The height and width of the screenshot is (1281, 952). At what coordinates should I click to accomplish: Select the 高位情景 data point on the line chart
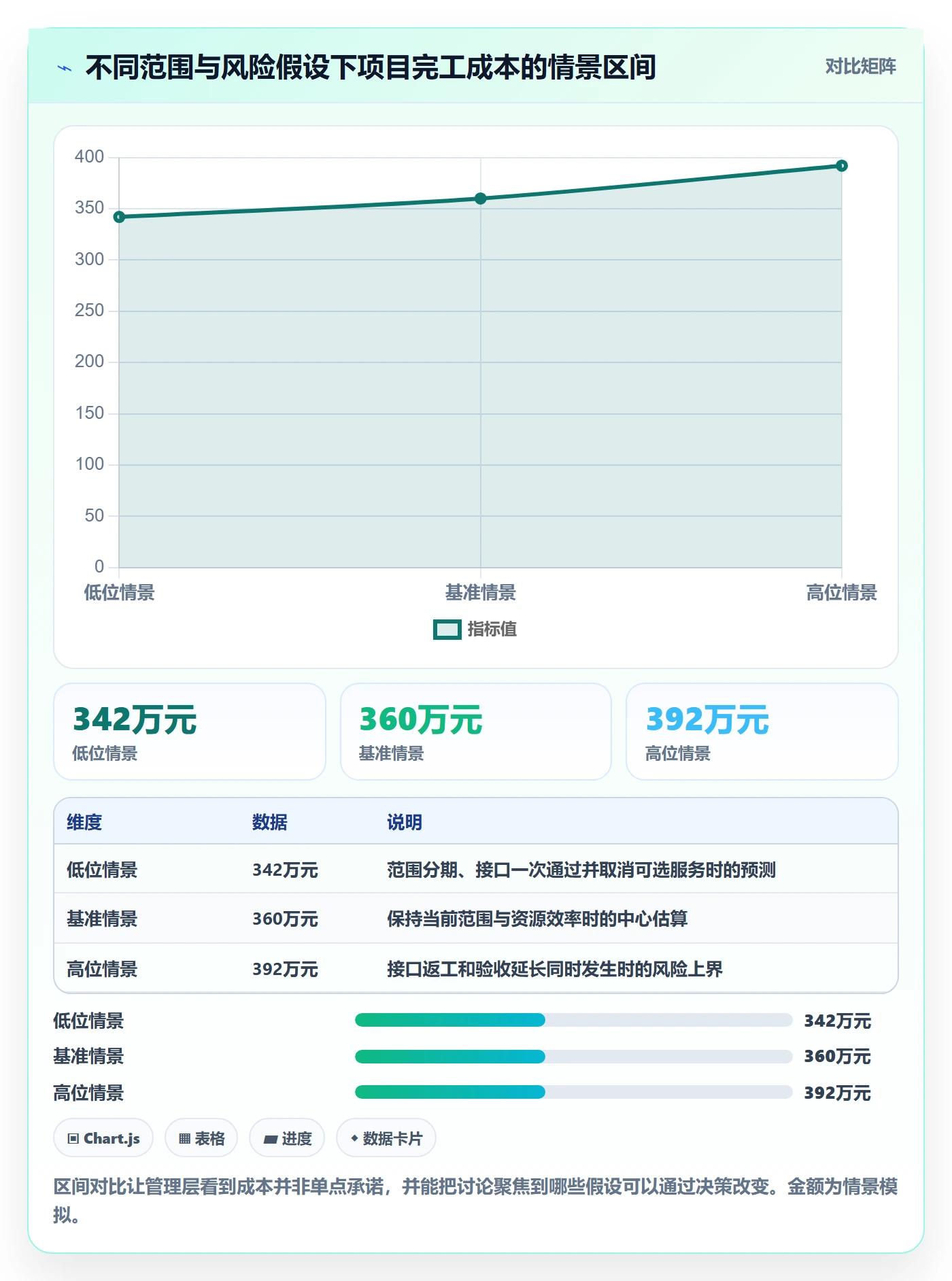842,166
